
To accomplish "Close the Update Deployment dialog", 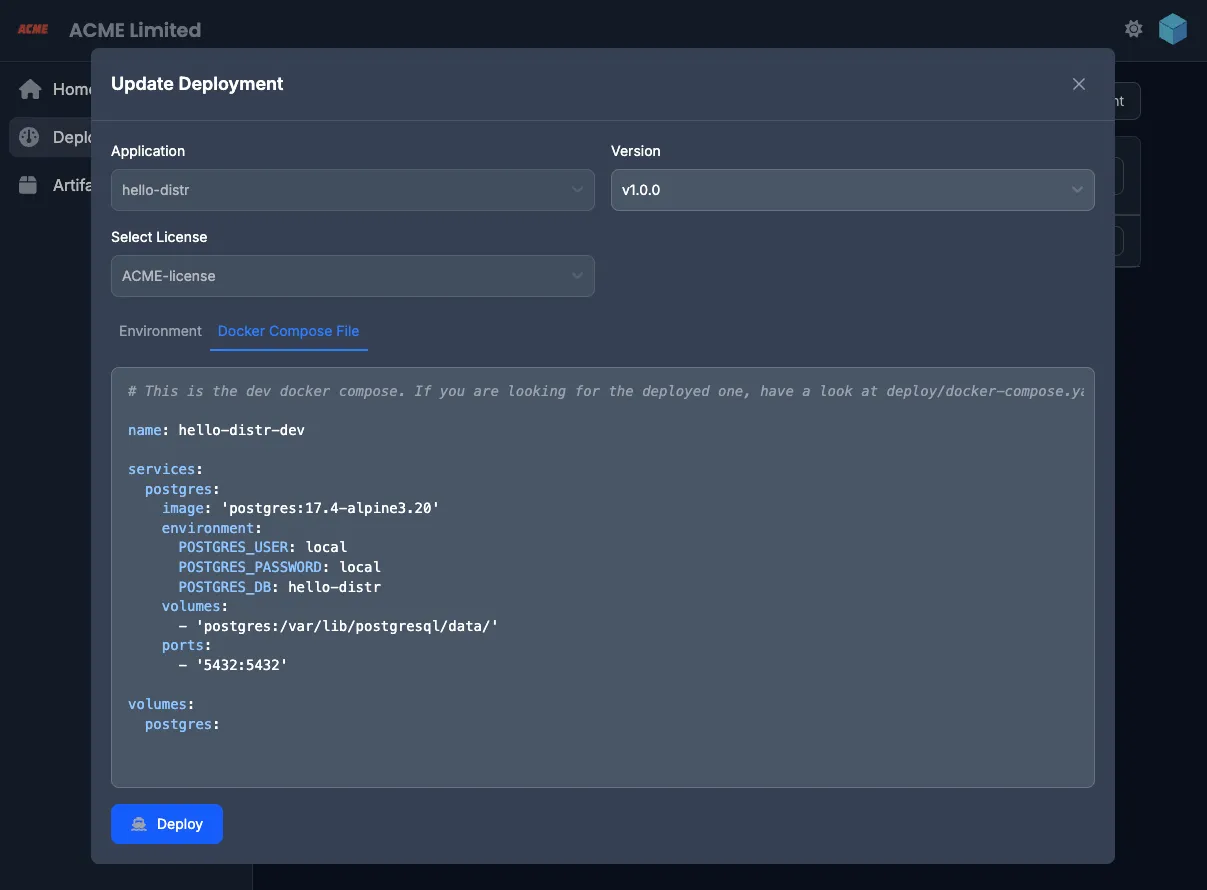I will click(x=1078, y=84).
